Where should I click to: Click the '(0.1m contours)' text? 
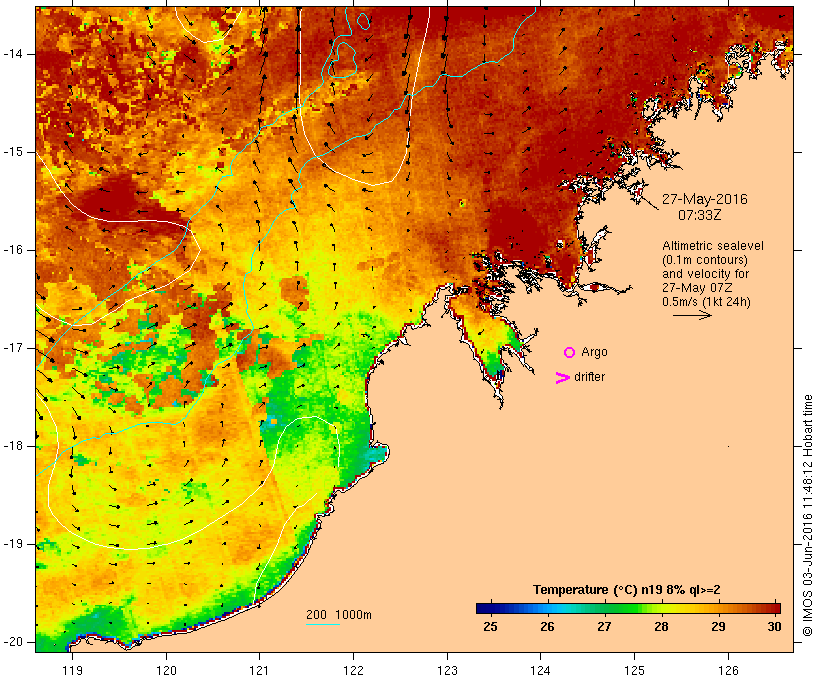pyautogui.click(x=705, y=260)
